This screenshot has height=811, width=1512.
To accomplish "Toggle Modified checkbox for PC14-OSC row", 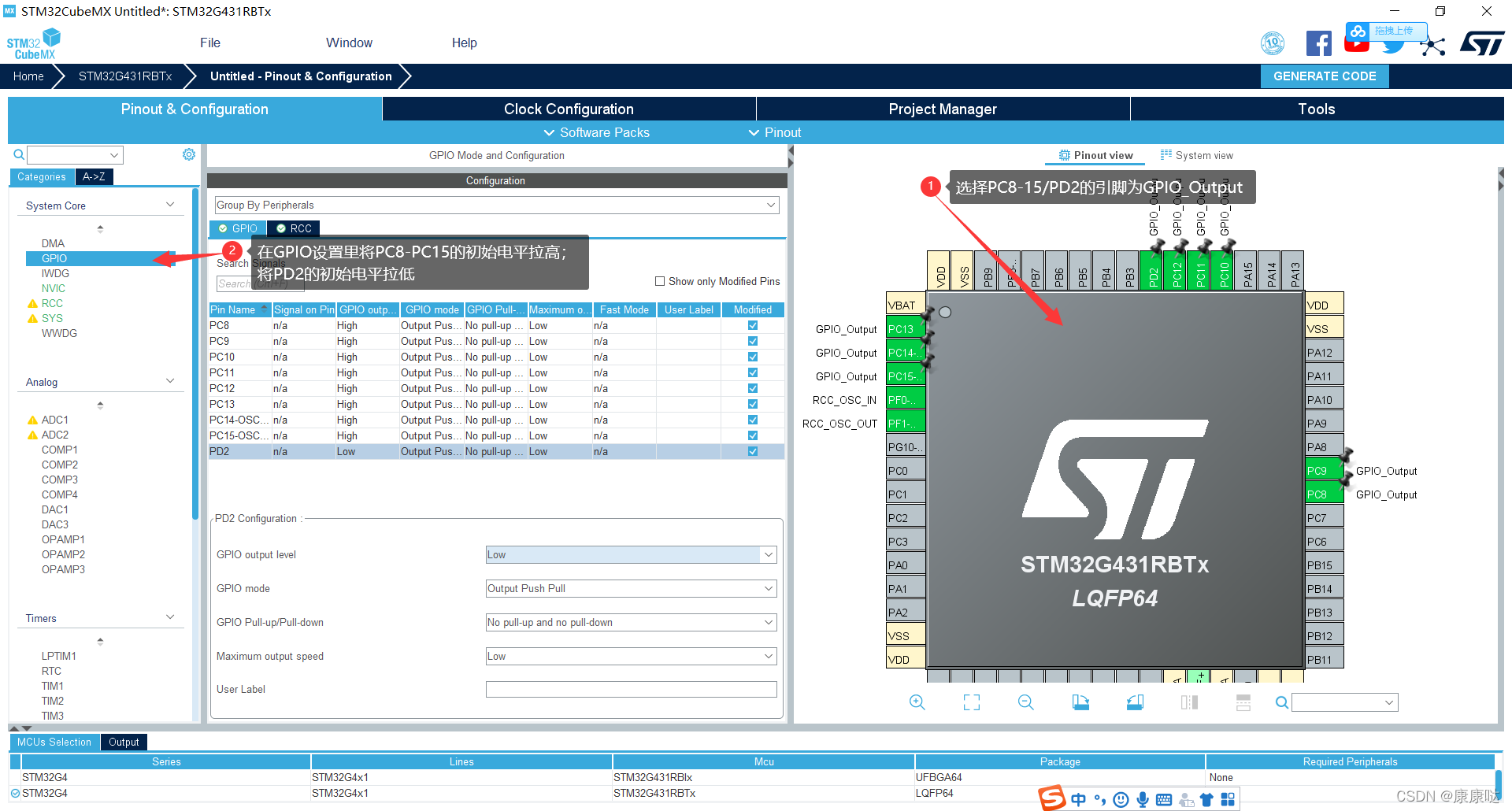I will 753,420.
